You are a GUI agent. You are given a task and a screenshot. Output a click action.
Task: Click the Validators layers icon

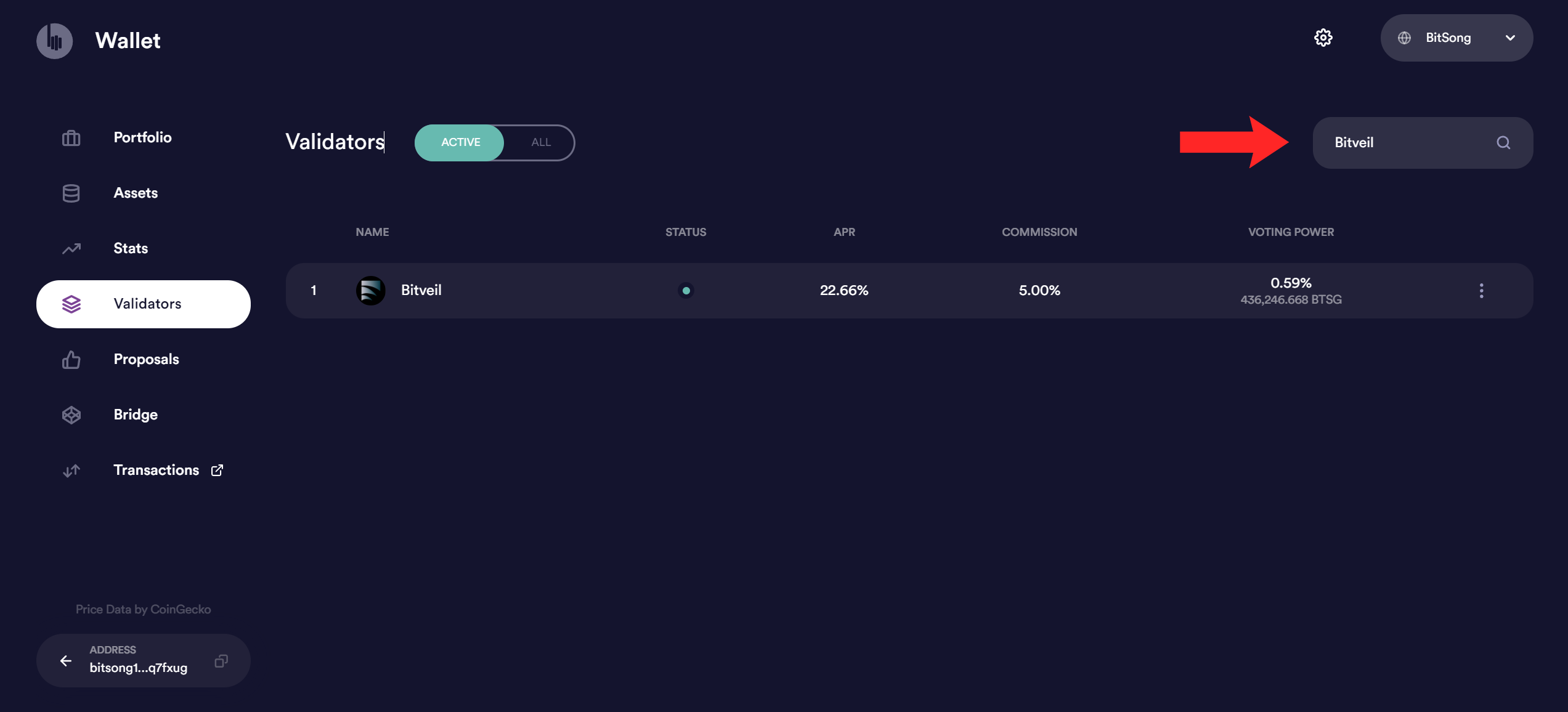point(71,304)
